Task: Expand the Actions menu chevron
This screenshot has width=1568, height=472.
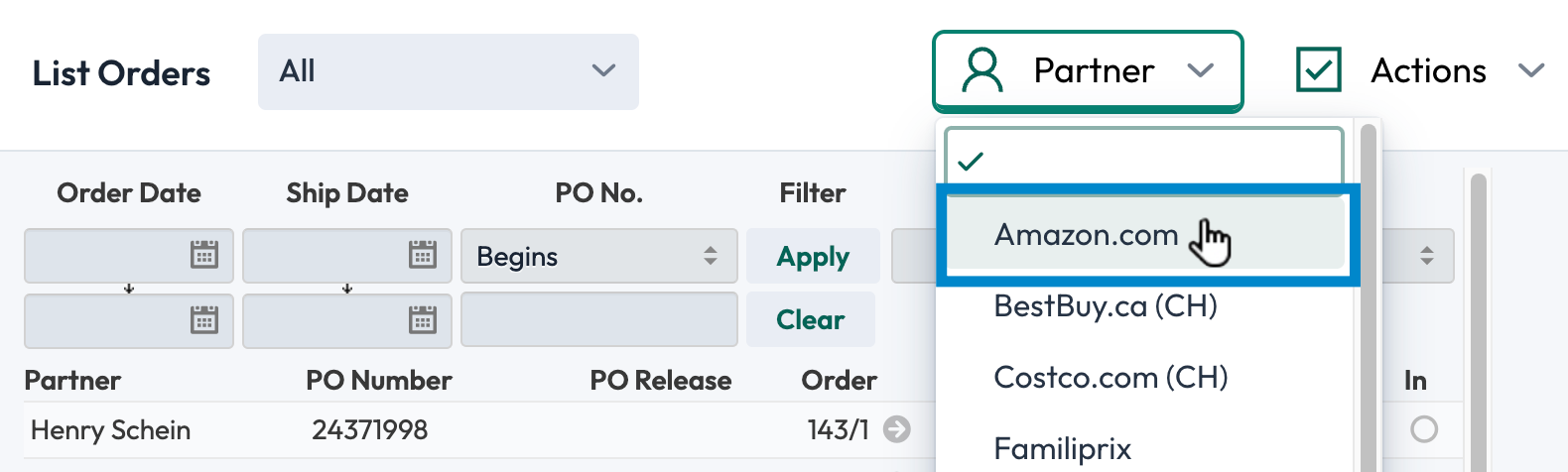Action: [x=1531, y=71]
